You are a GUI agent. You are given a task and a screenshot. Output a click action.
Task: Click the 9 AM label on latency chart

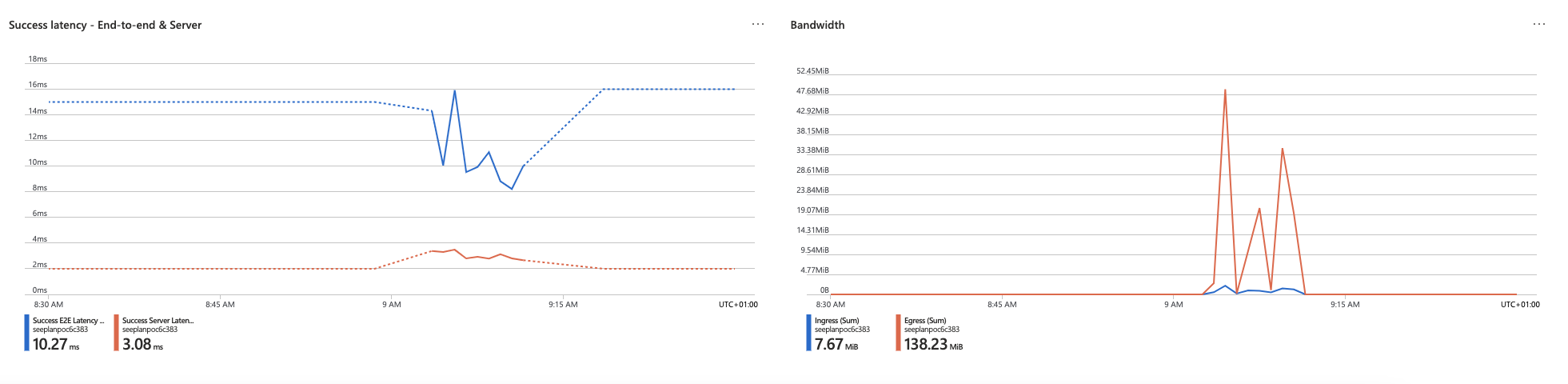pyautogui.click(x=391, y=305)
